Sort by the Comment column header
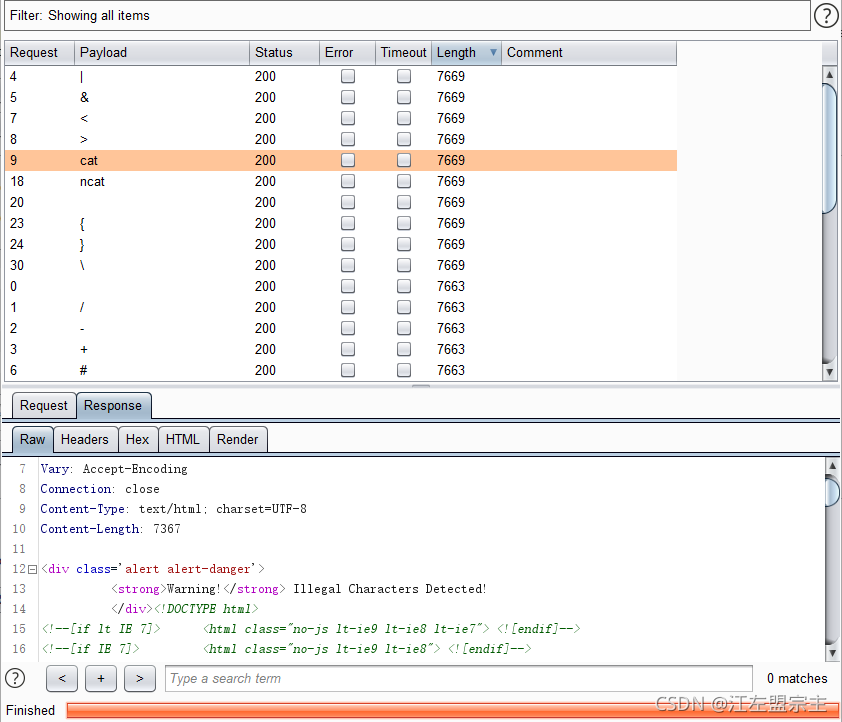 point(589,53)
